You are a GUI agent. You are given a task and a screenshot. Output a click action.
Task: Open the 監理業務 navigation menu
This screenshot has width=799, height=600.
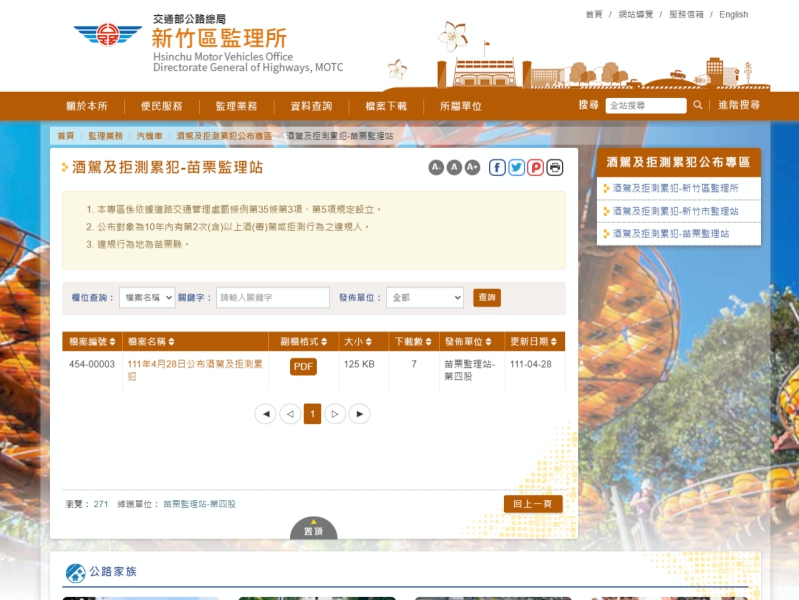[x=236, y=106]
